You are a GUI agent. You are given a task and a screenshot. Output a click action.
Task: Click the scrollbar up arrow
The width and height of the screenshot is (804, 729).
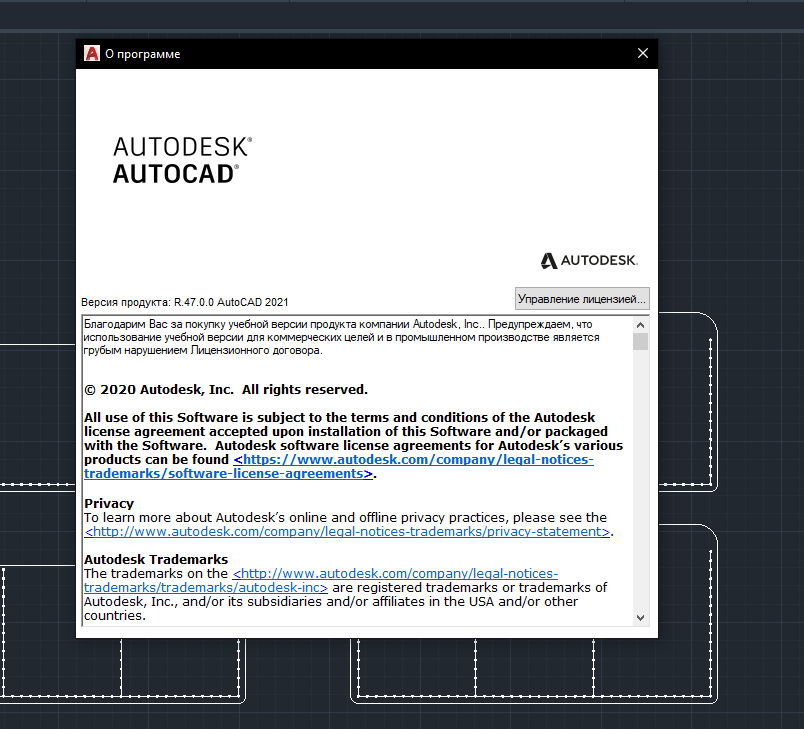(640, 325)
